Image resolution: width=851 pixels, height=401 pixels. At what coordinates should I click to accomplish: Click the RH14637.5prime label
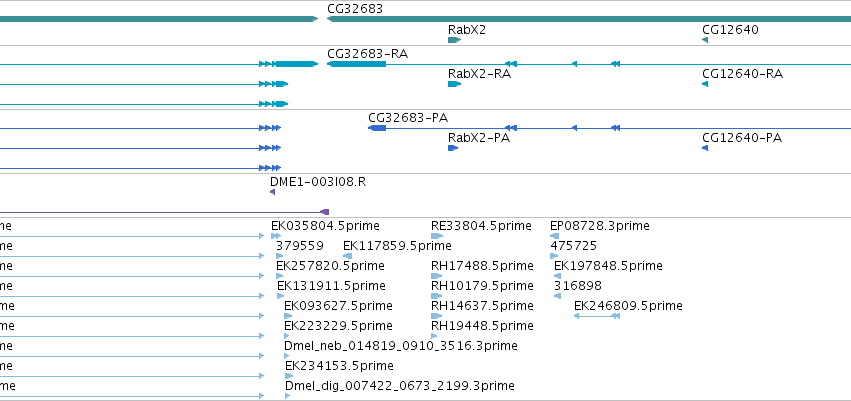(482, 306)
